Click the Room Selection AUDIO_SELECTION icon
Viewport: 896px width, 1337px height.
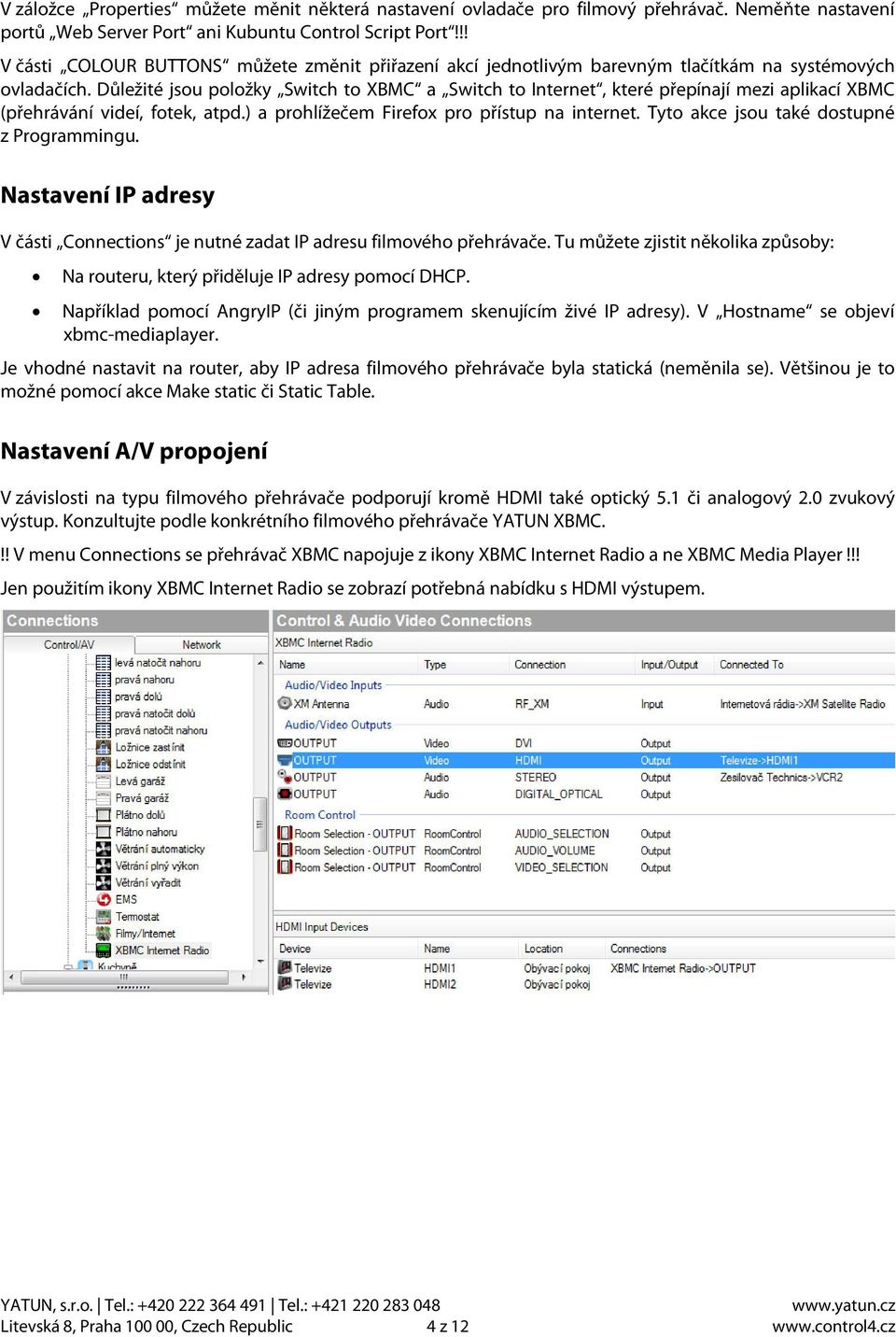point(285,834)
